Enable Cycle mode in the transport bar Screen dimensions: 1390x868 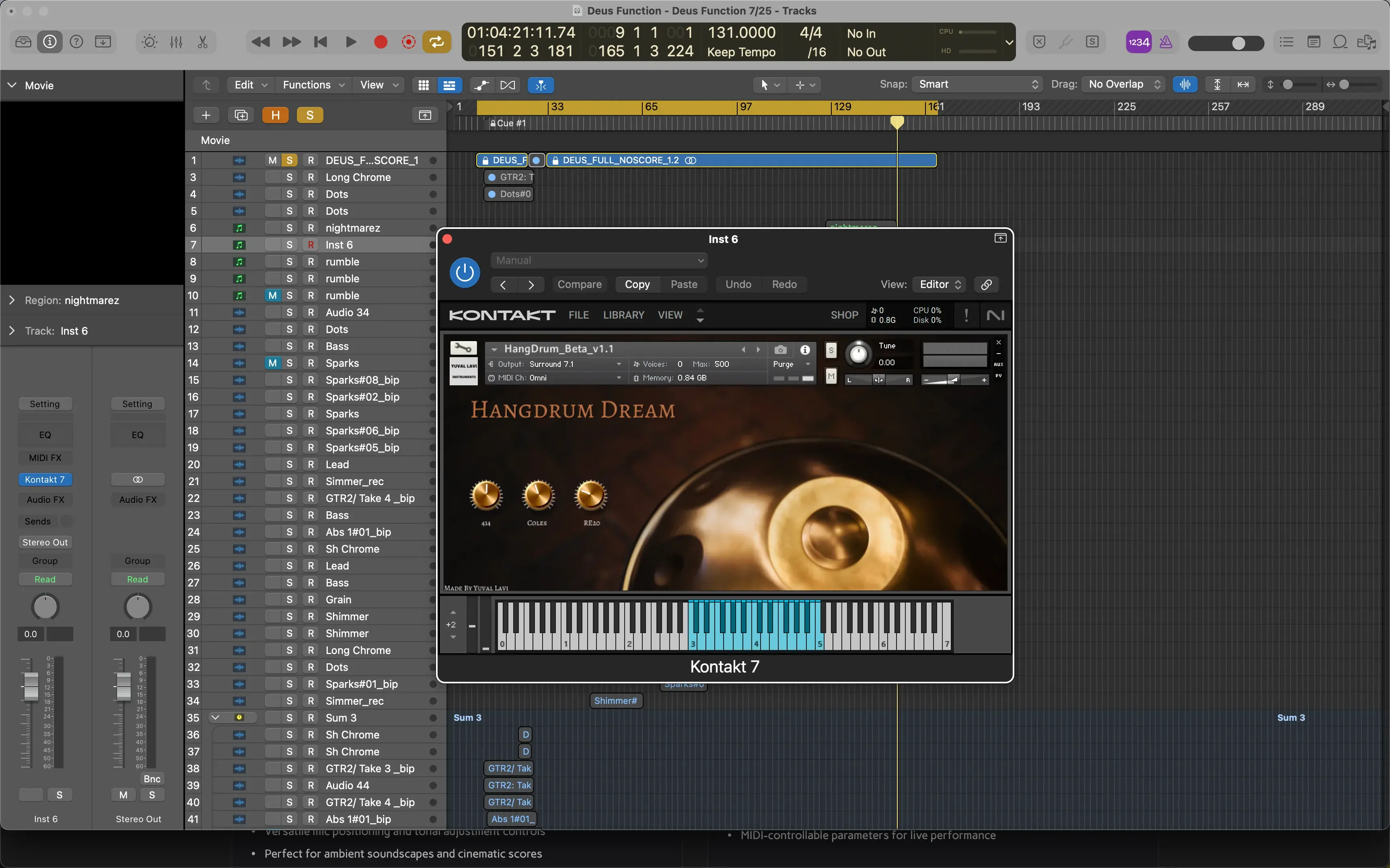point(436,41)
